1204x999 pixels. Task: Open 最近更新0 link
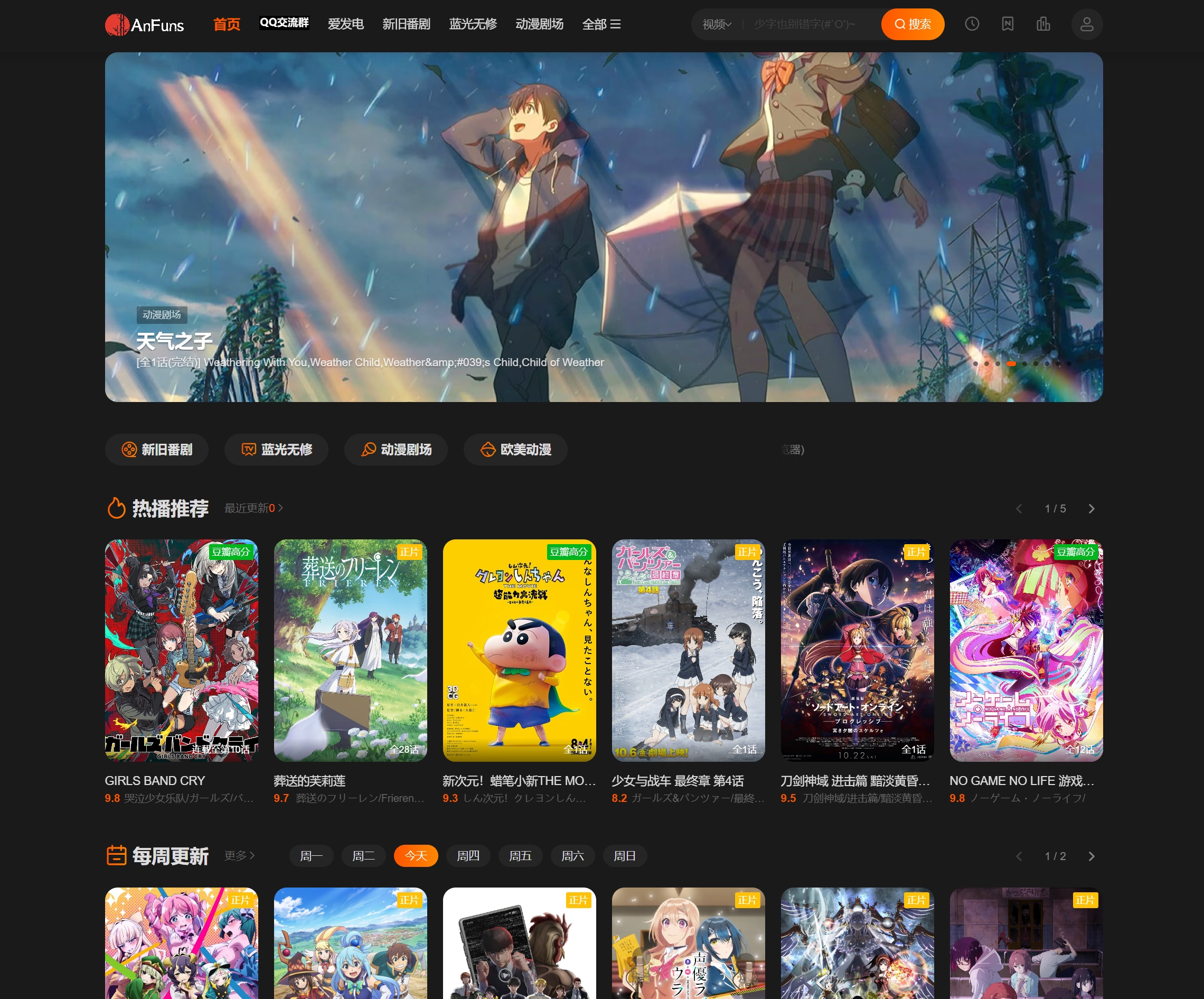tap(253, 508)
